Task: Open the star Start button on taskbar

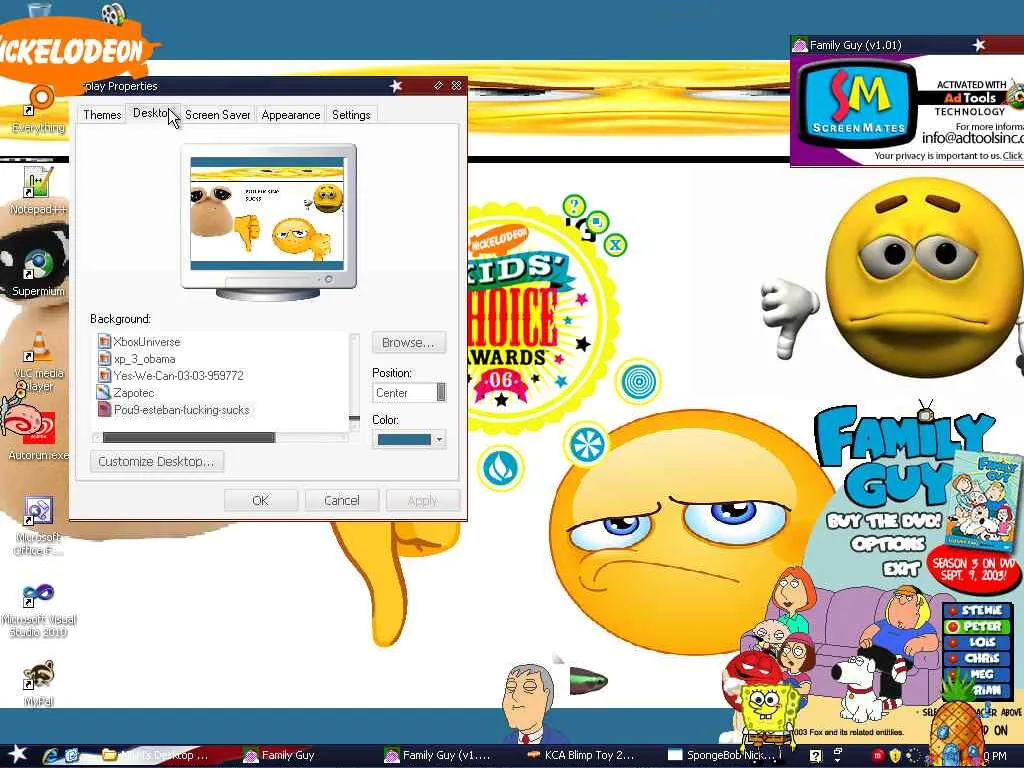Action: (x=16, y=754)
